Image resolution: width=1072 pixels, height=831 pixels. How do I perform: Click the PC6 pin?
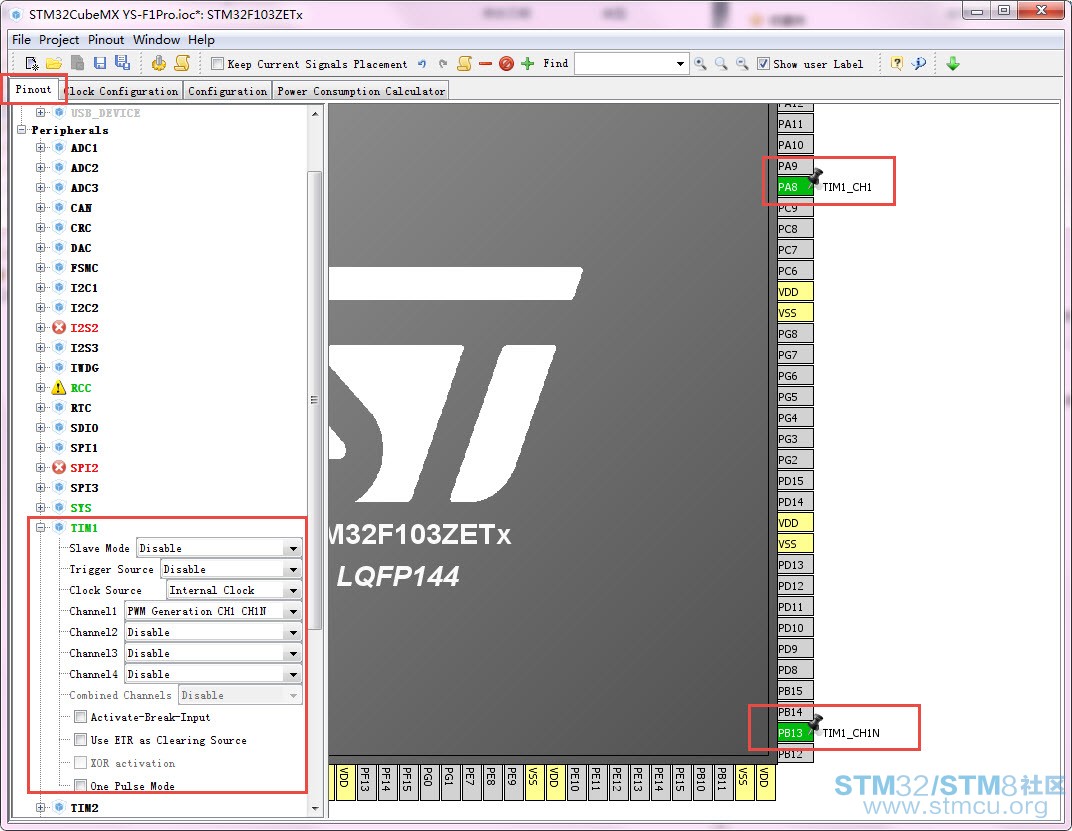coord(794,271)
